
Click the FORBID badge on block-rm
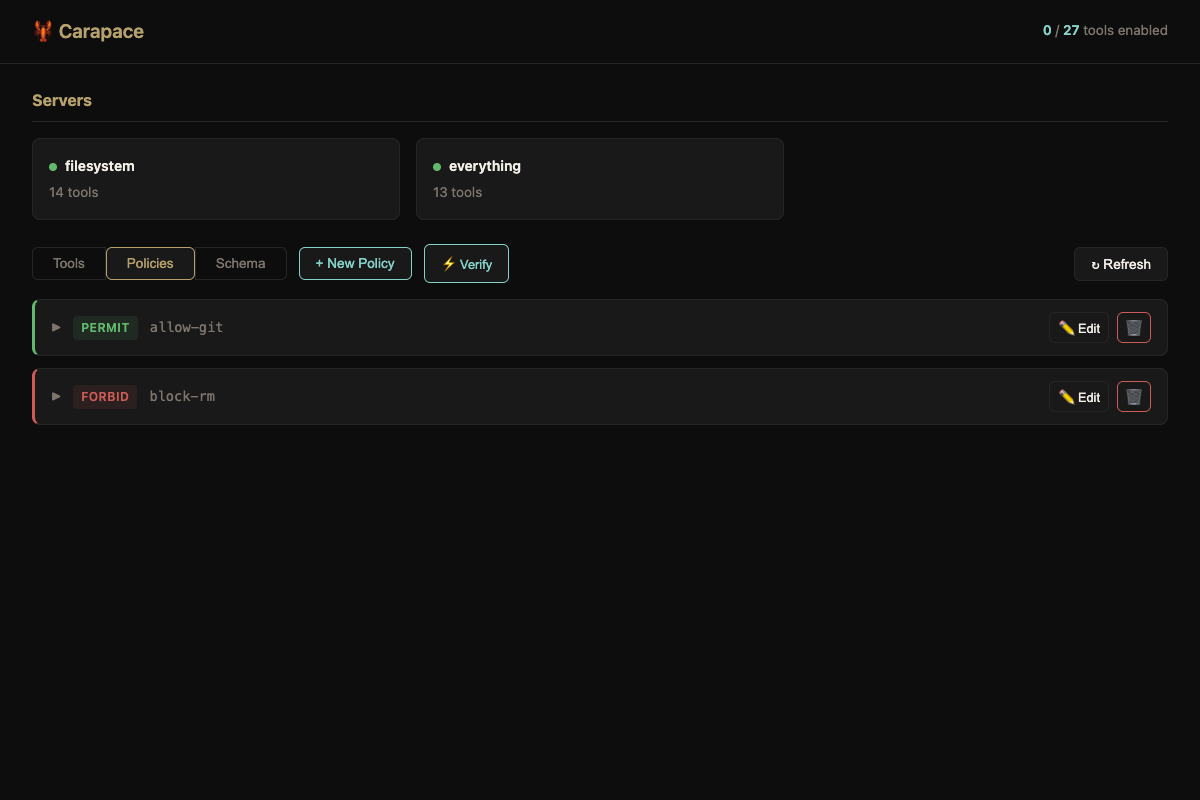click(105, 396)
